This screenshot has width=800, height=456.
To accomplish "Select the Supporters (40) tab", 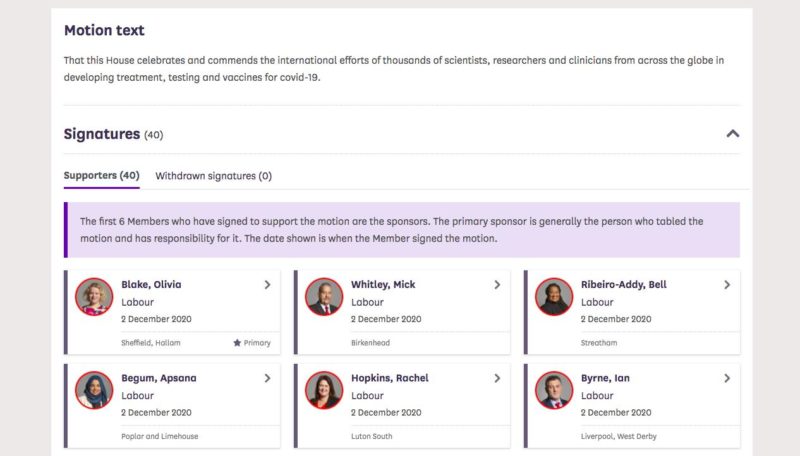I will click(x=101, y=176).
